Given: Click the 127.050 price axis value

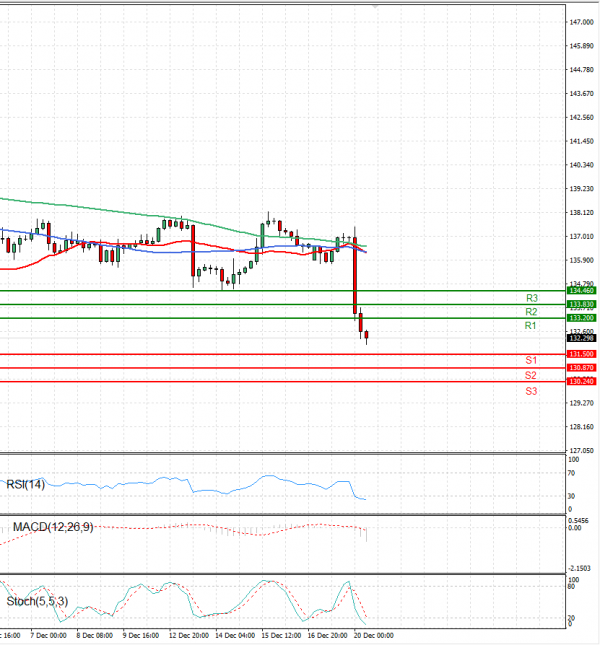Looking at the screenshot, I should (581, 450).
